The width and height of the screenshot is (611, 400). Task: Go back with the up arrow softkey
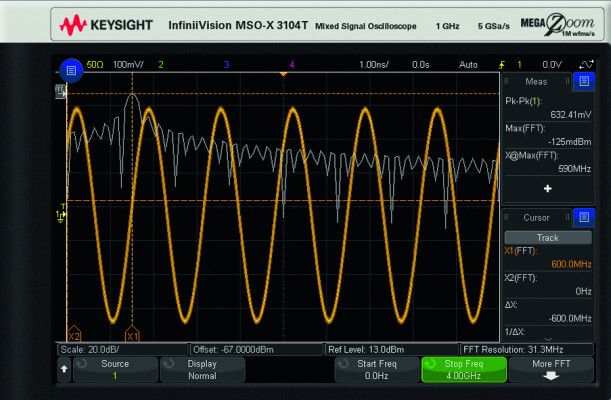coord(64,368)
